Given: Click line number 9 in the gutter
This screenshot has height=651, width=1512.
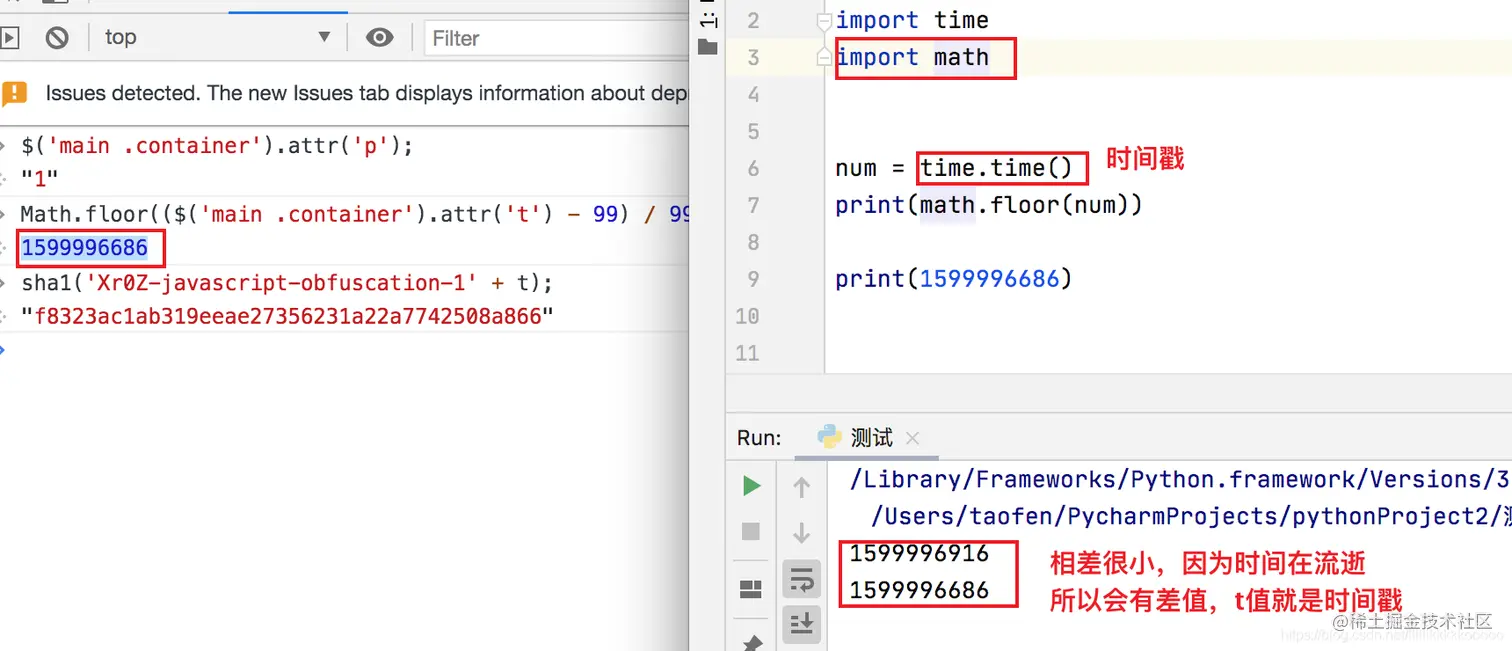Looking at the screenshot, I should [753, 280].
